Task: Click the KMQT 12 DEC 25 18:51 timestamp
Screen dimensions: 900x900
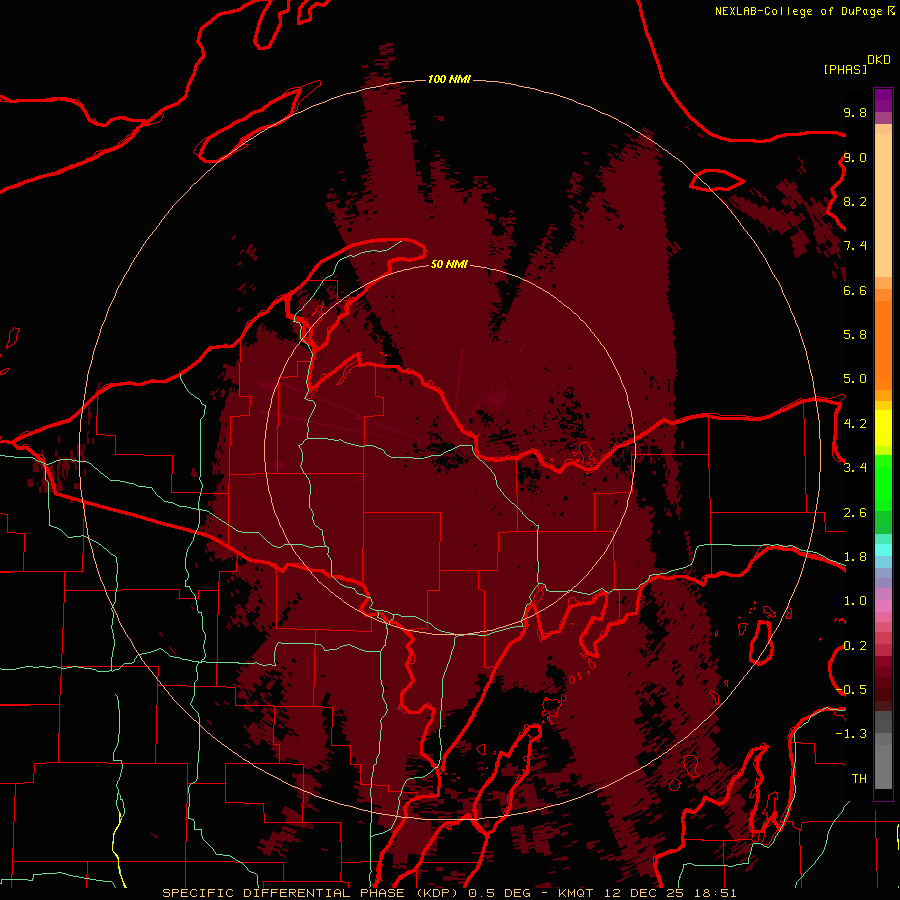Action: tap(647, 893)
